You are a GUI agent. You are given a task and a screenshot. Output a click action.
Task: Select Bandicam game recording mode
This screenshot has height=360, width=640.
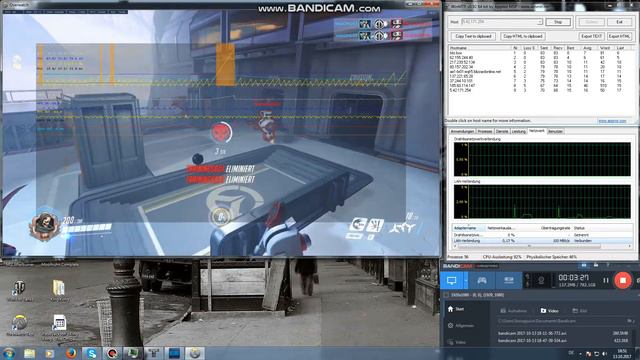[482, 280]
